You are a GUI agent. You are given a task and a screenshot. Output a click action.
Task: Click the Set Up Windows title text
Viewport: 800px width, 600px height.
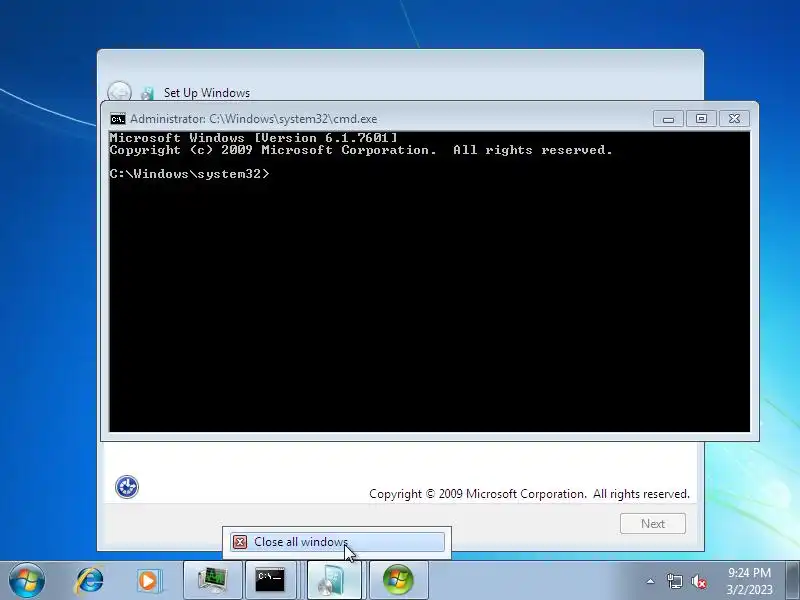207,93
